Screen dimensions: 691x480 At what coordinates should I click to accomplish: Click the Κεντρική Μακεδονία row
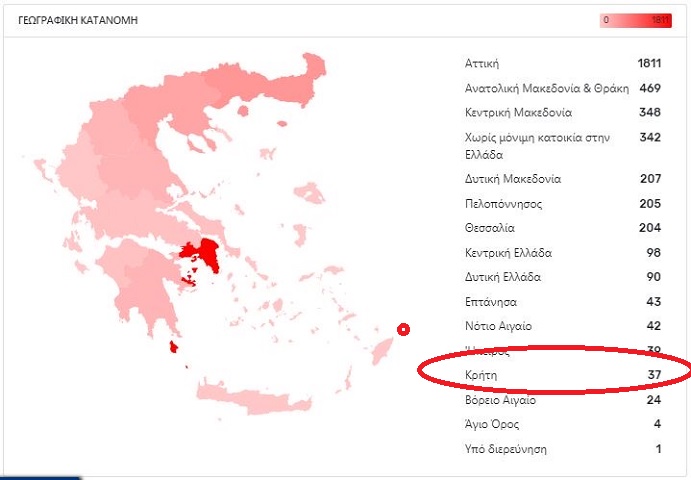[563, 112]
